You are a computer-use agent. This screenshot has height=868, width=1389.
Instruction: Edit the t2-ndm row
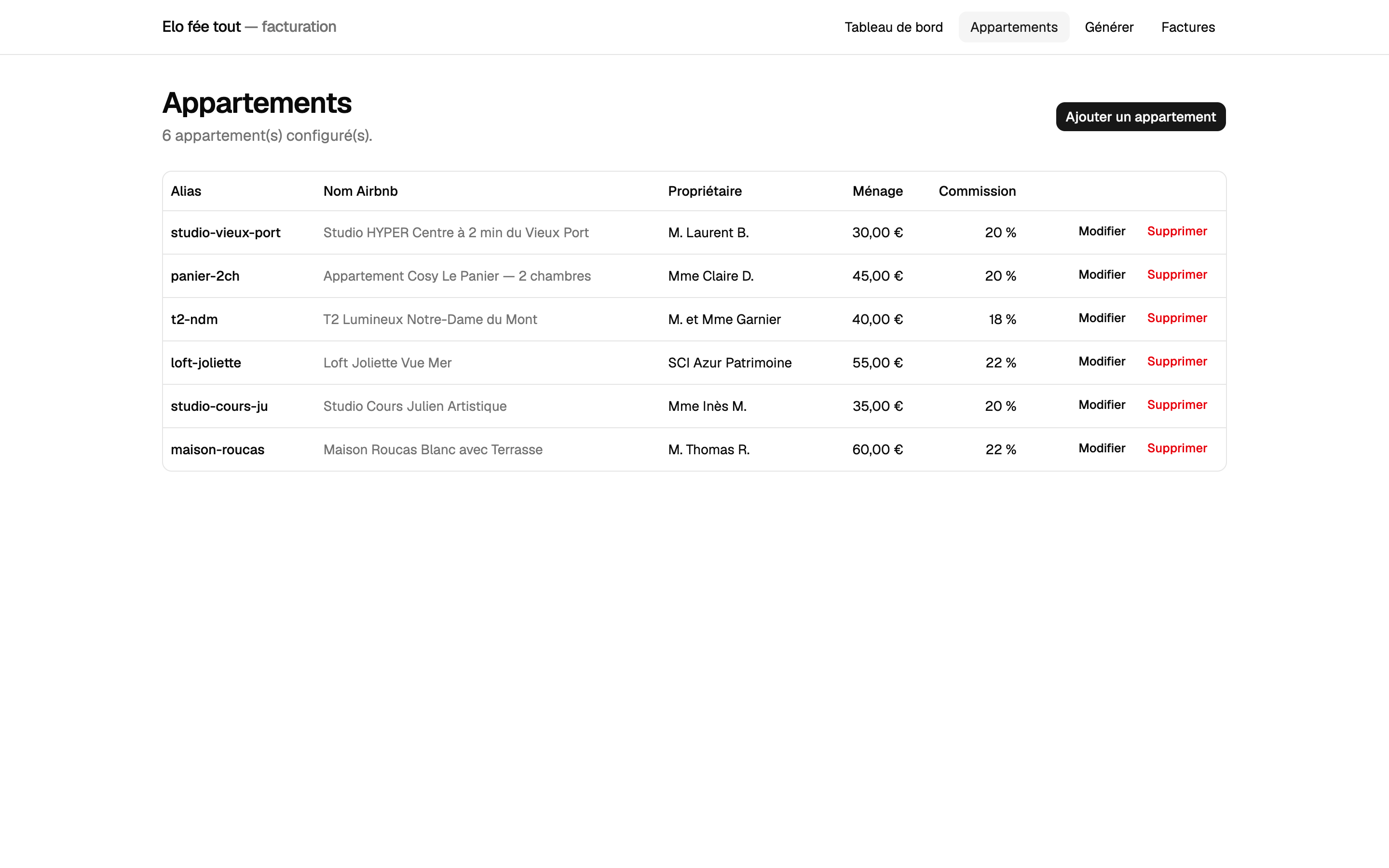coord(1102,318)
